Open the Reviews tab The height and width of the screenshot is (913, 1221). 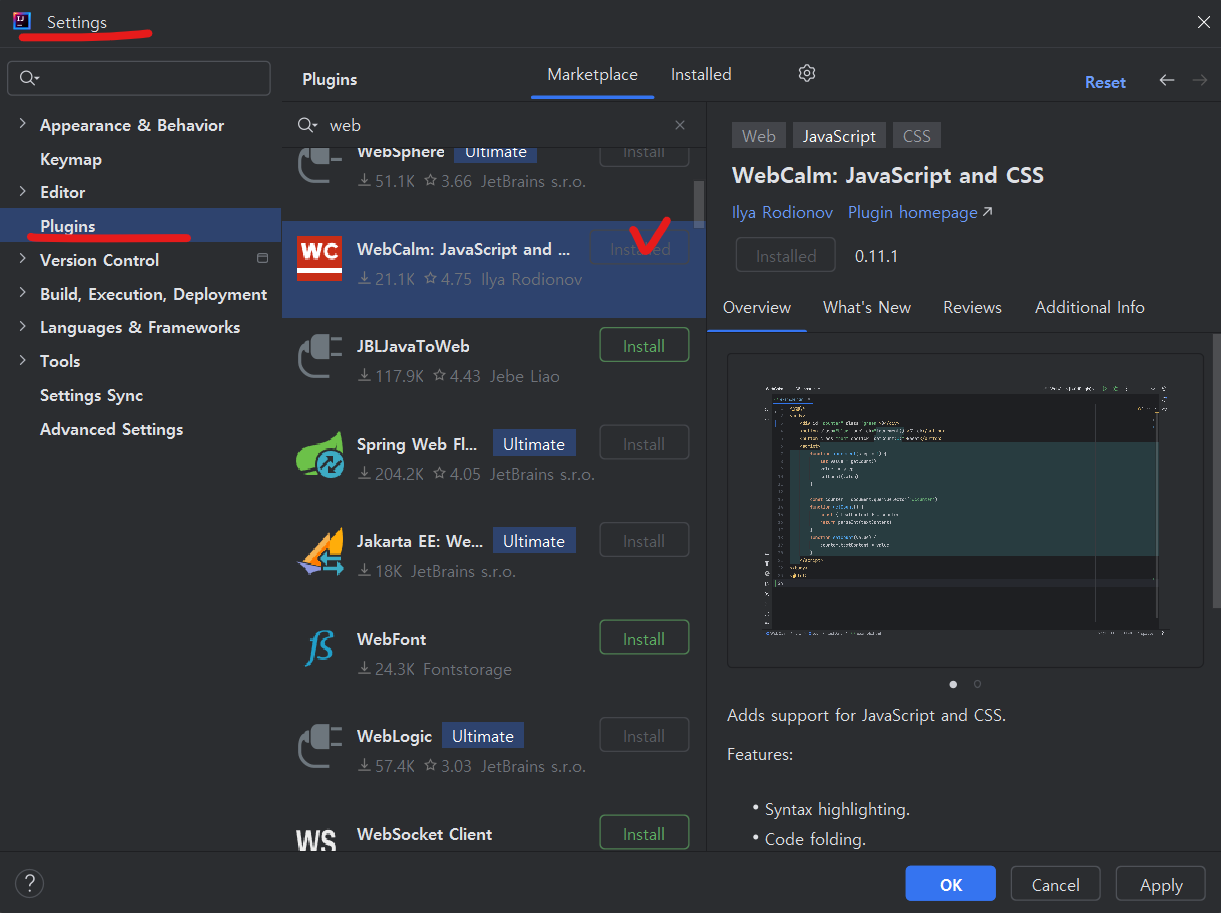[x=973, y=307]
